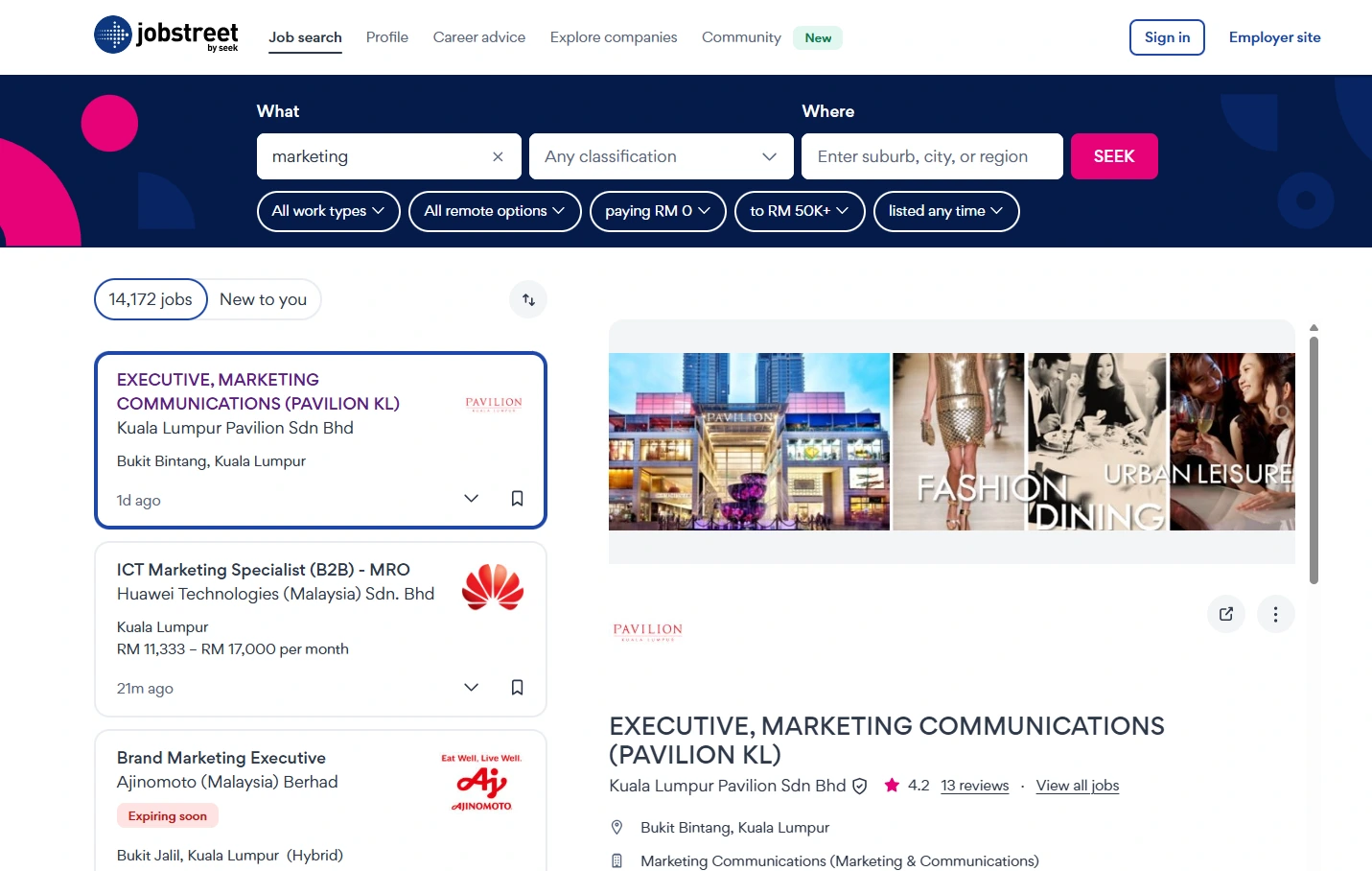The width and height of the screenshot is (1372, 871).
Task: Click Marketing Communications classification text
Action: pos(839,861)
